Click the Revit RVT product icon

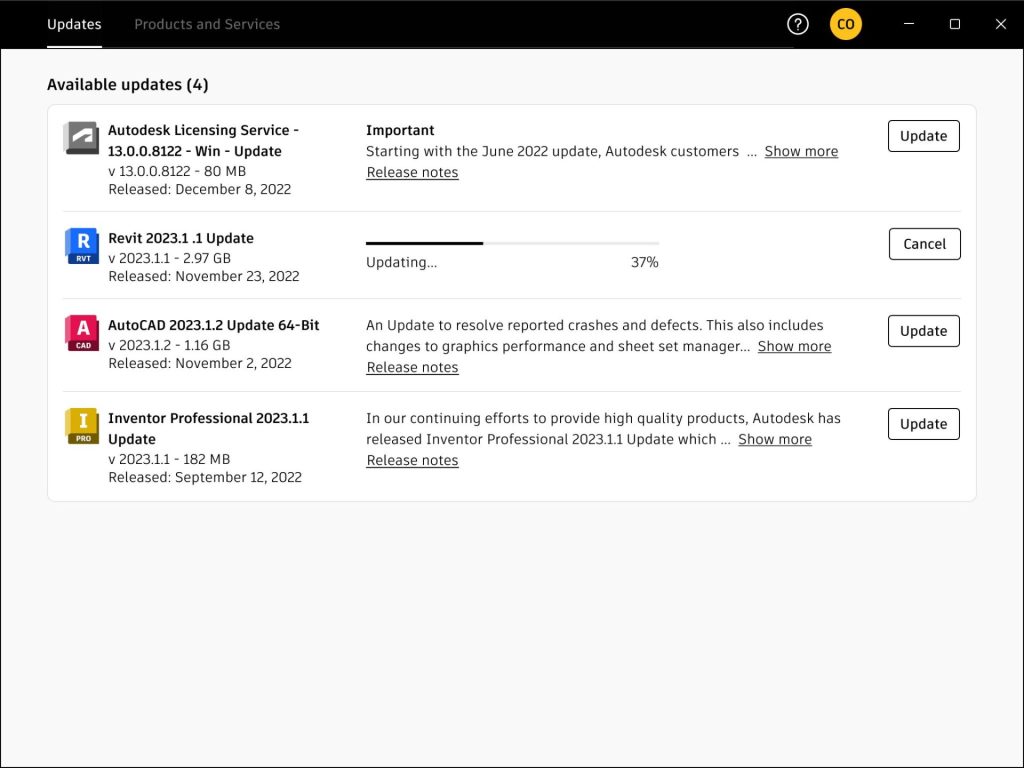82,246
